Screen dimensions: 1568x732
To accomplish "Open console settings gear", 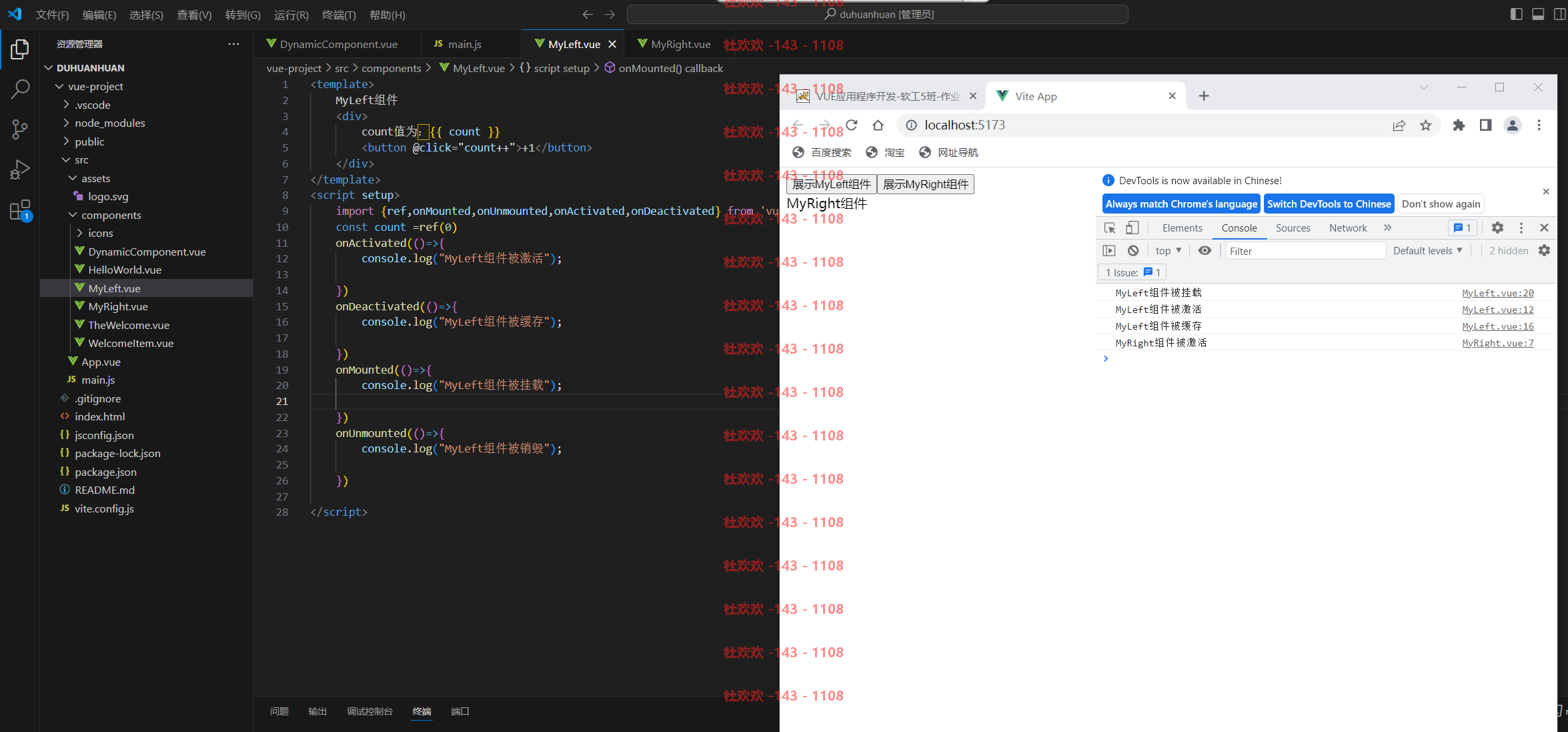I will [x=1544, y=251].
